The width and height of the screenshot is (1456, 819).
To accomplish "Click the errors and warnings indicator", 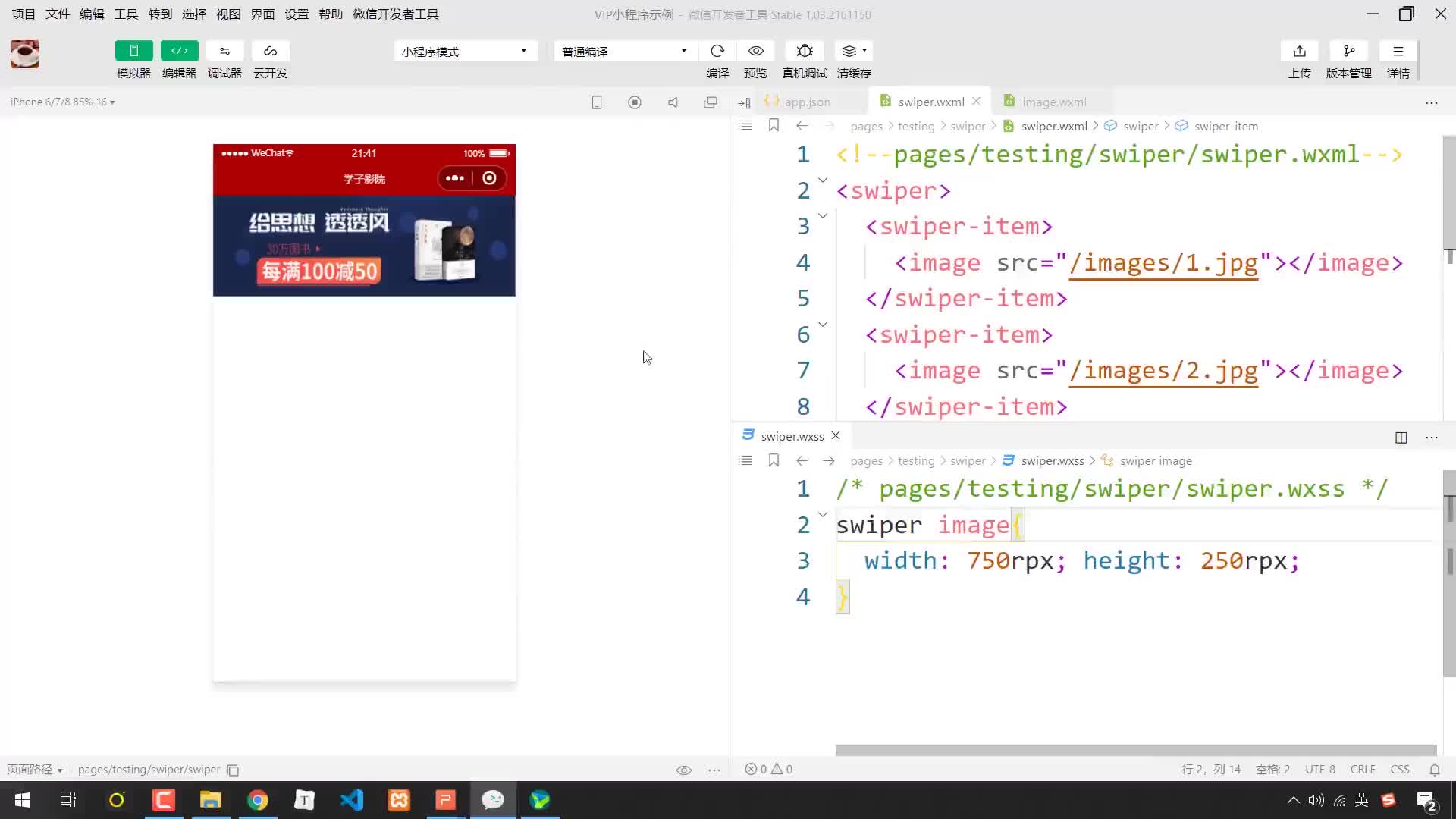I will tap(768, 769).
